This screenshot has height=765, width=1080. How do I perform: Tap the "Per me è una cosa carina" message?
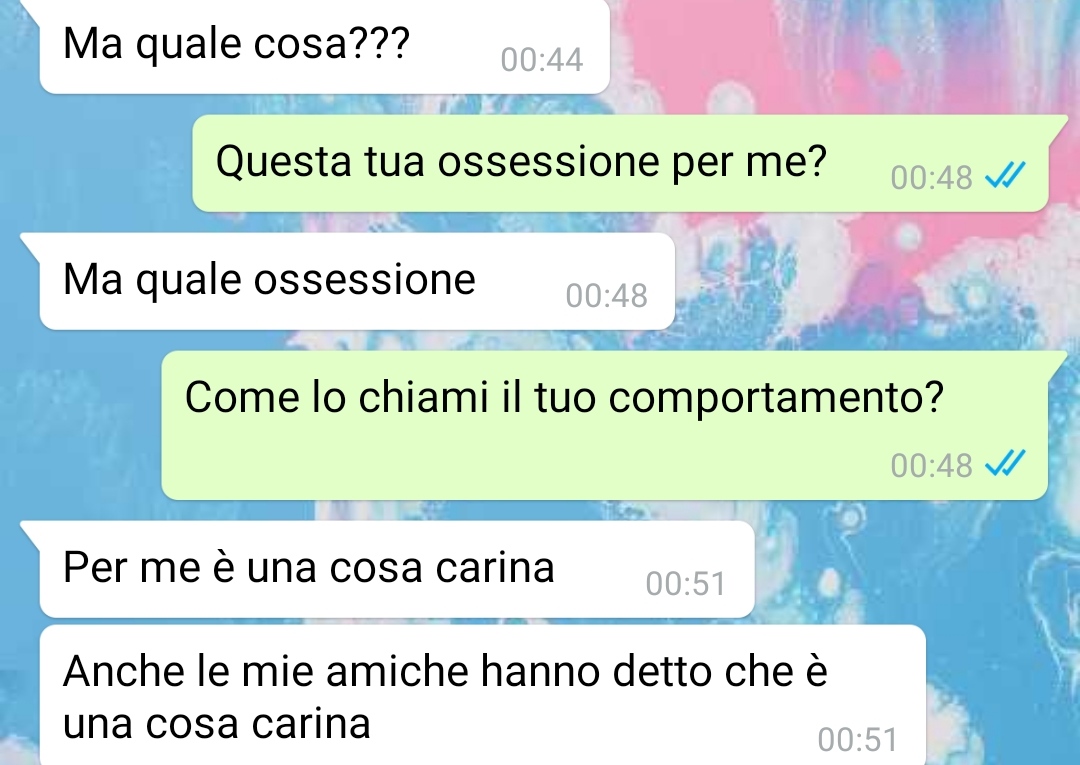click(x=397, y=569)
